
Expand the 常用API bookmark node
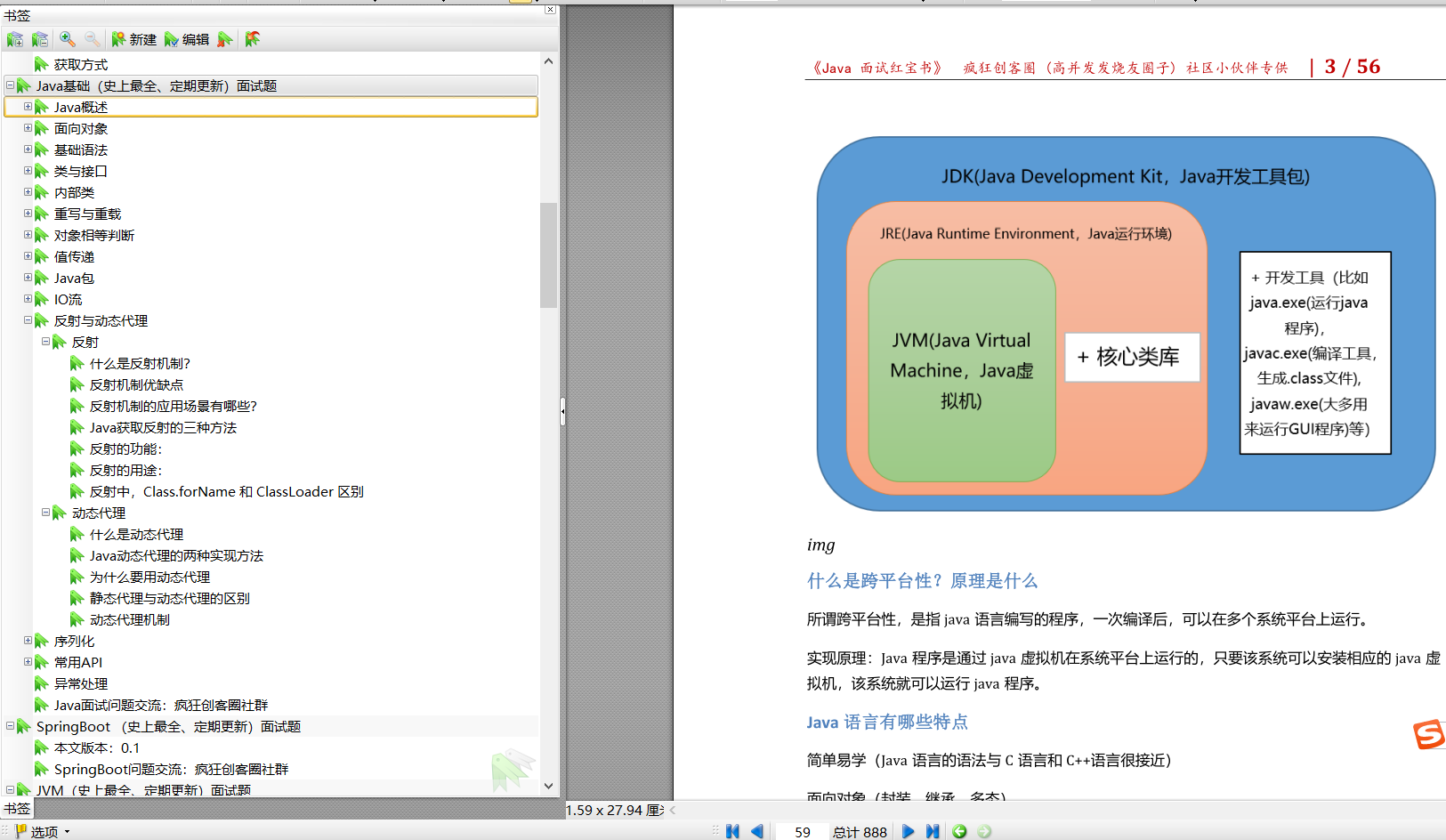point(28,662)
